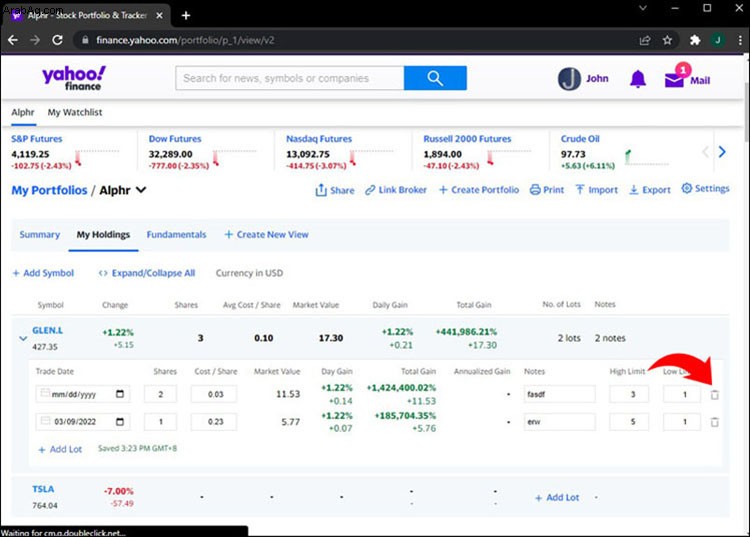This screenshot has height=537, width=750.
Task: Open Nasdaq Futures quote
Action: pos(319,139)
